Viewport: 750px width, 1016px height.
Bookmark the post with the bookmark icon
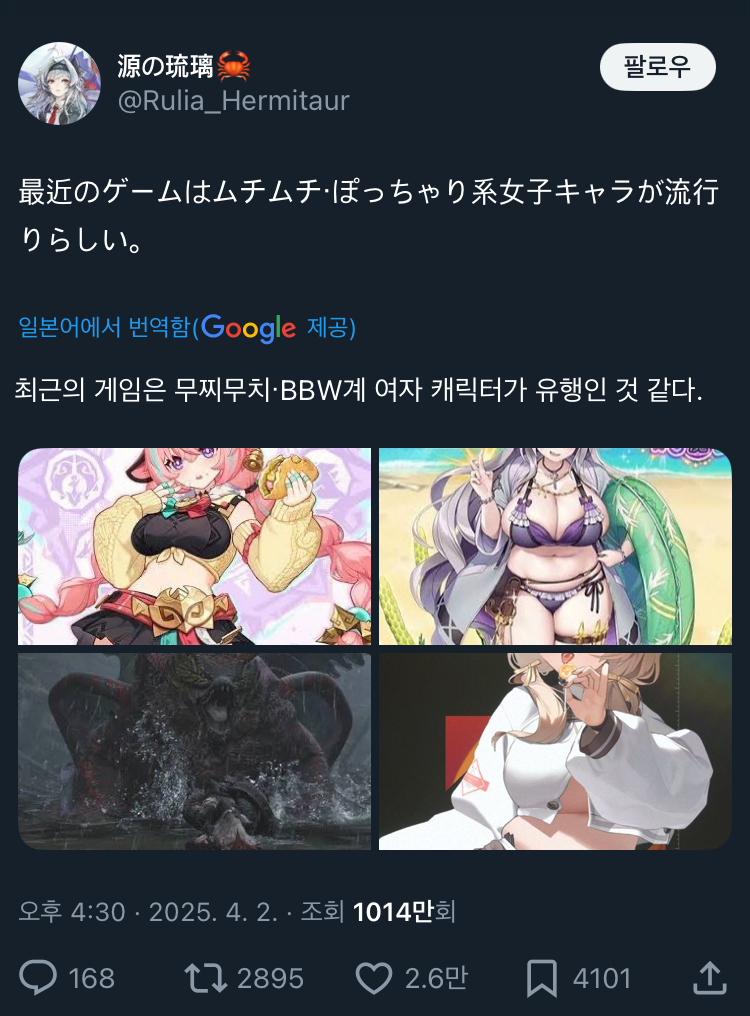coord(542,978)
